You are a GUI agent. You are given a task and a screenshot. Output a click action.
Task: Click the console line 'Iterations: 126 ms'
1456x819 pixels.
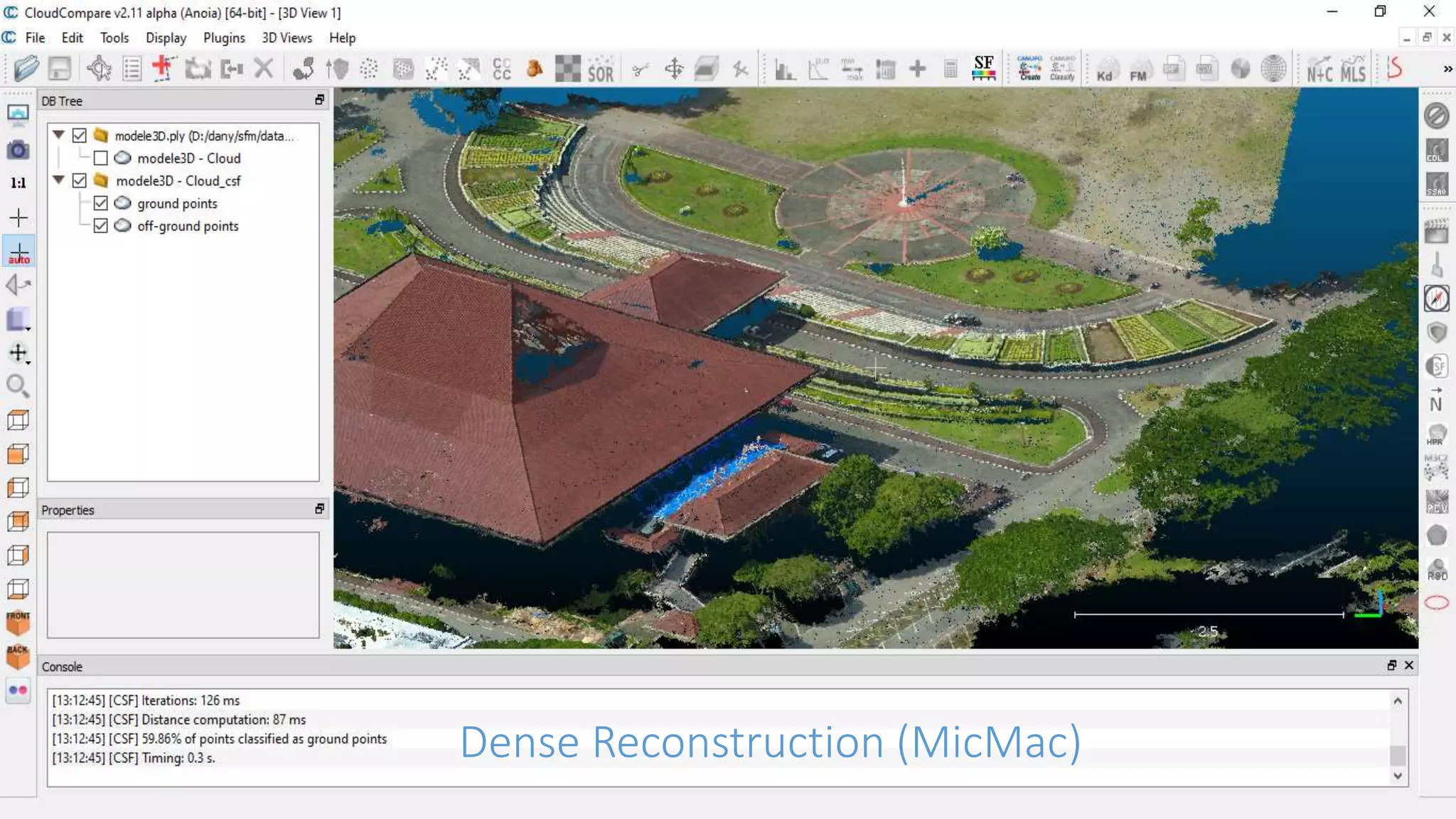(146, 700)
